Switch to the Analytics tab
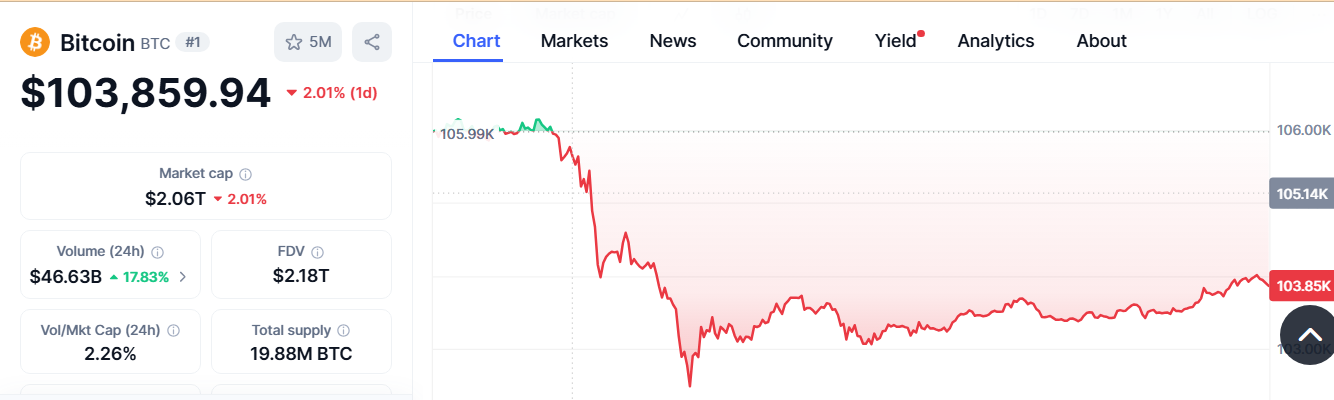The height and width of the screenshot is (400, 1334). pyautogui.click(x=996, y=41)
